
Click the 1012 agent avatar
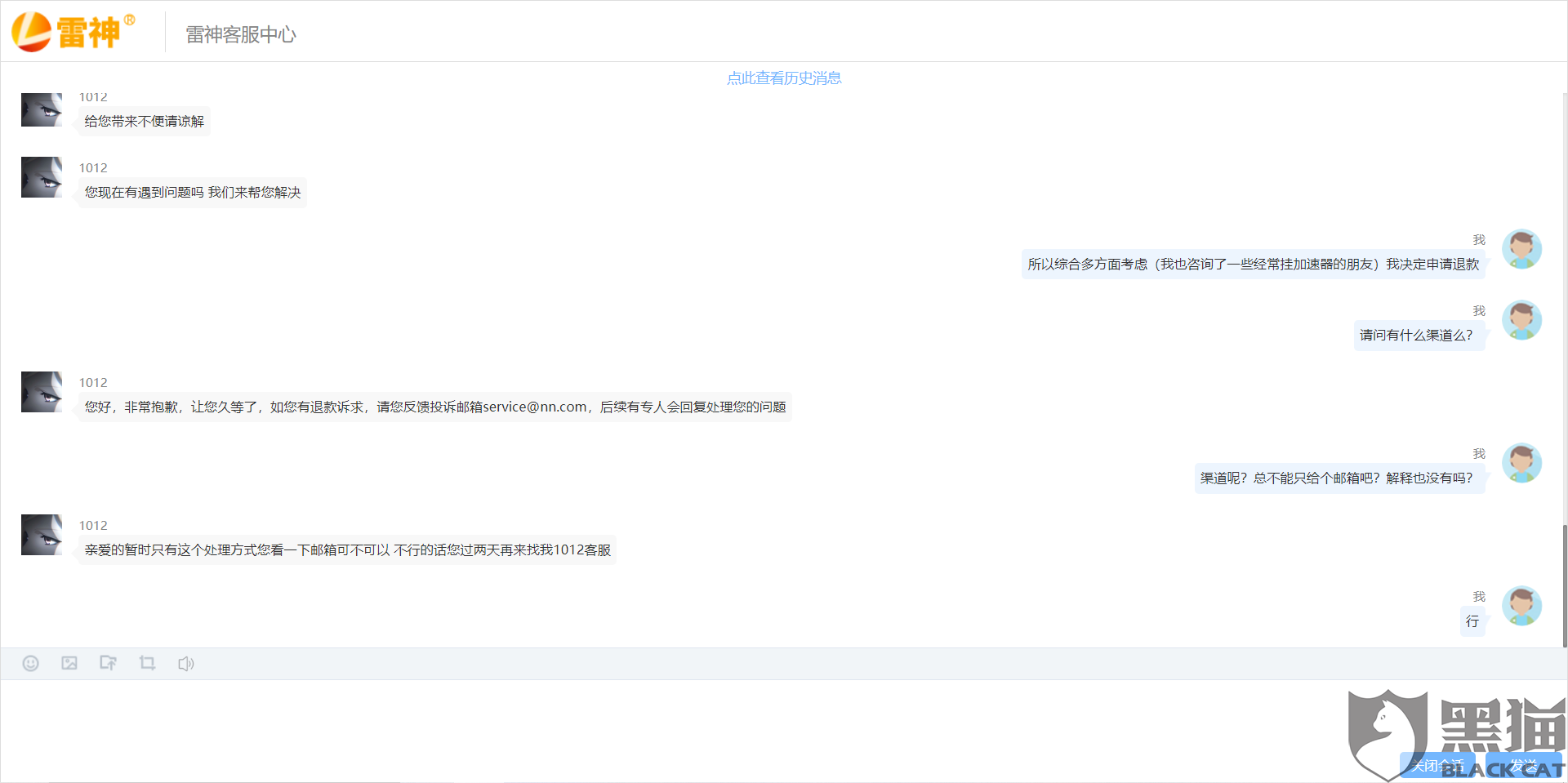click(x=42, y=392)
